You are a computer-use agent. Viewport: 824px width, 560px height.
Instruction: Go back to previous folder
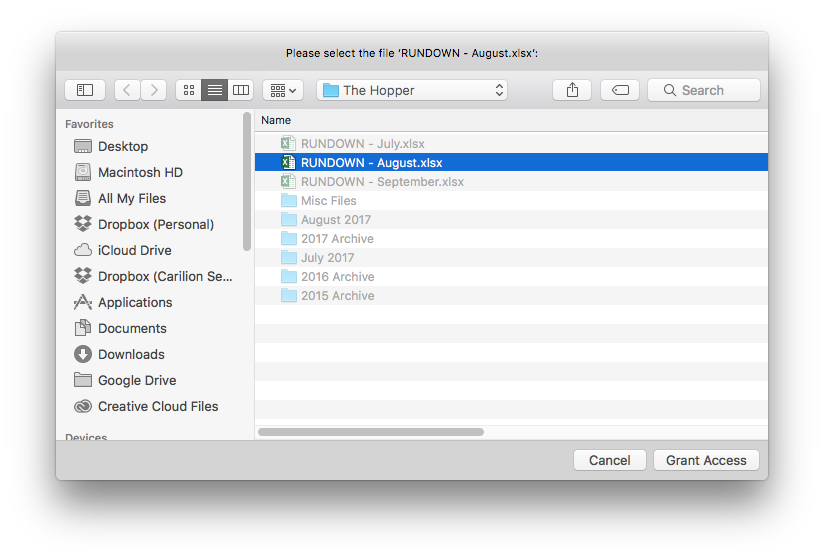(x=127, y=90)
